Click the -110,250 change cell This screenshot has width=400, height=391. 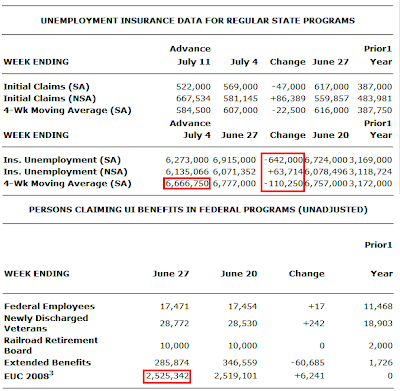[x=283, y=183]
